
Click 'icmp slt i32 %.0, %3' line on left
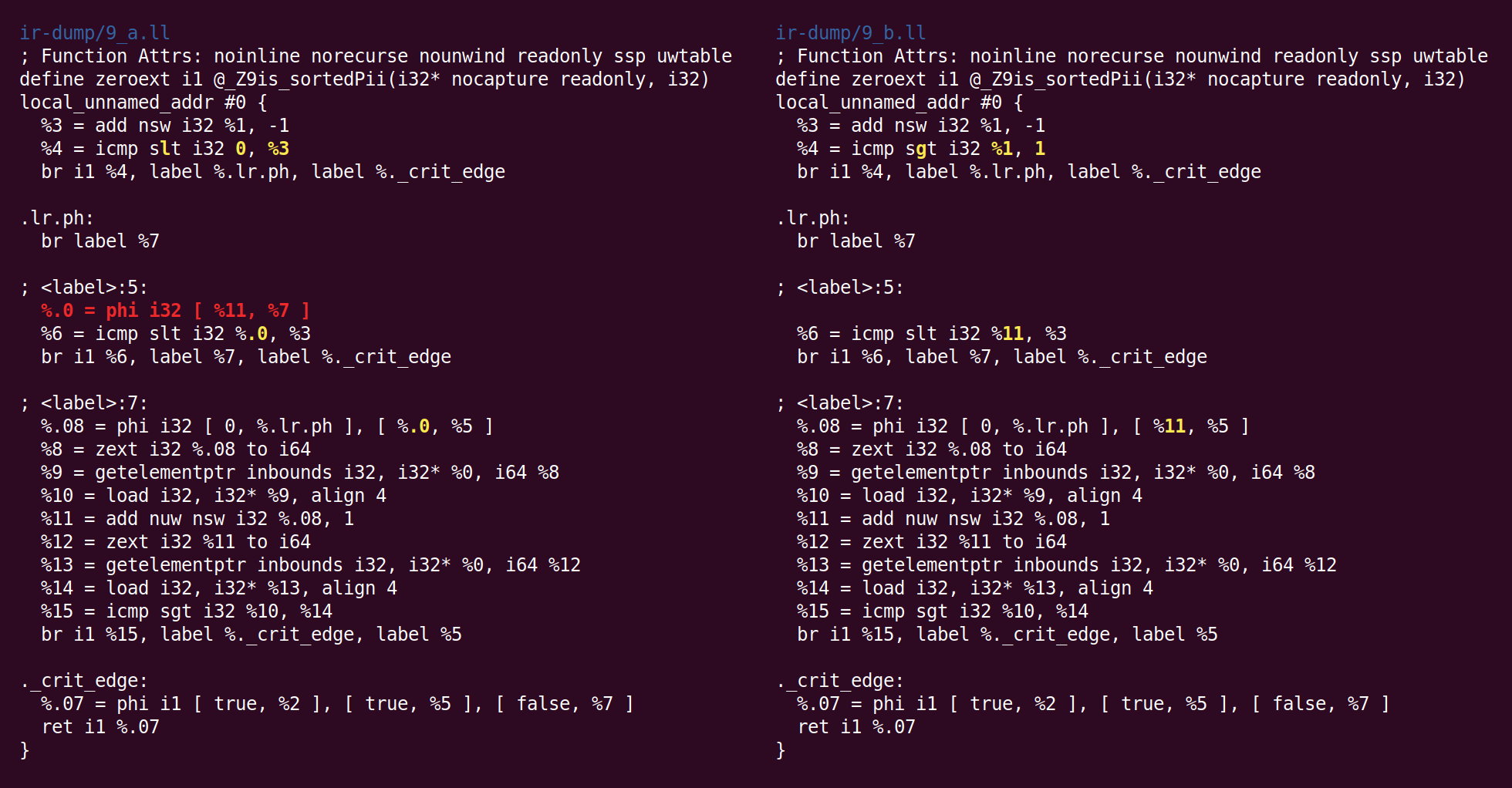click(176, 334)
